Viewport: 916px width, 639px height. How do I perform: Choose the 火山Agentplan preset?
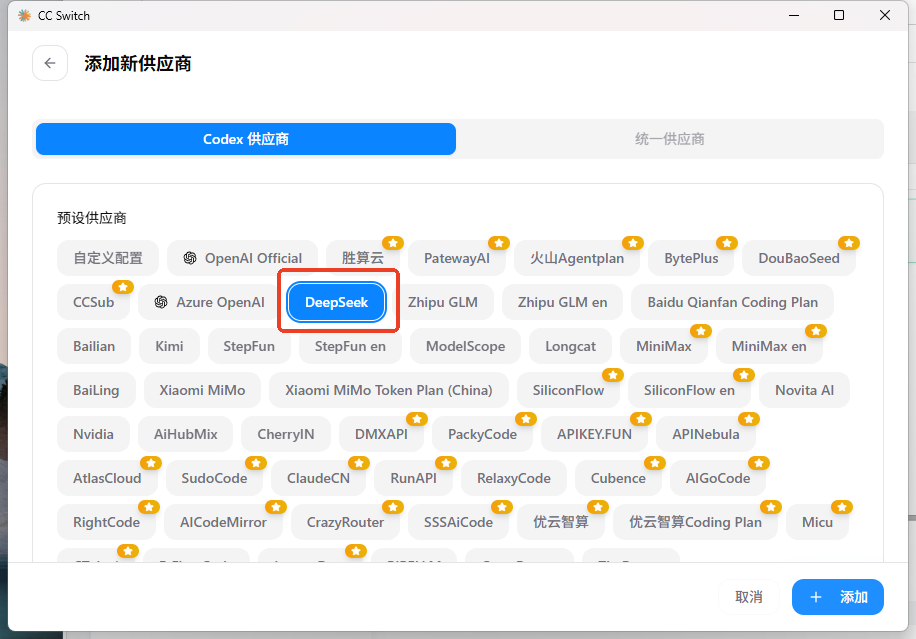(x=577, y=258)
